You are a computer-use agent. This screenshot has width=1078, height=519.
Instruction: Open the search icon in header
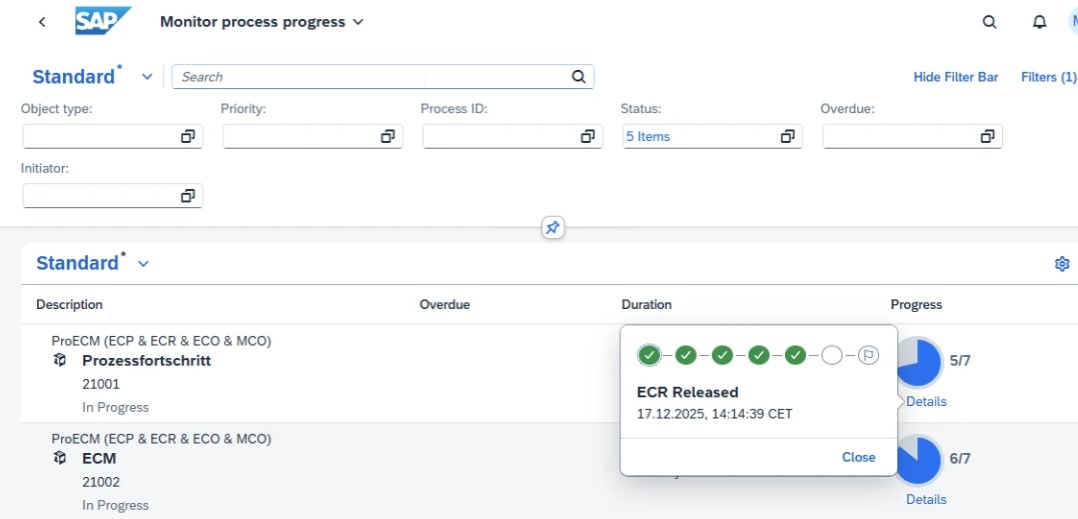pos(989,22)
